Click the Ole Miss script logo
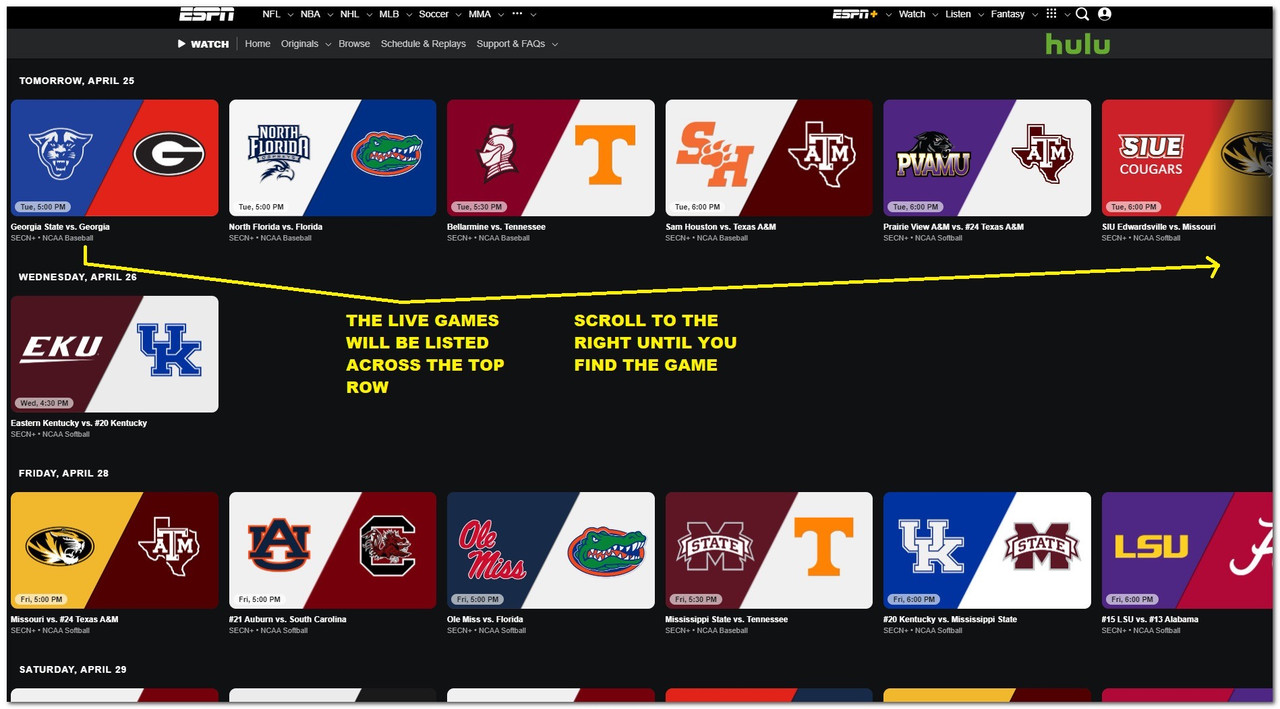Viewport: 1280px width, 709px height. [x=493, y=549]
